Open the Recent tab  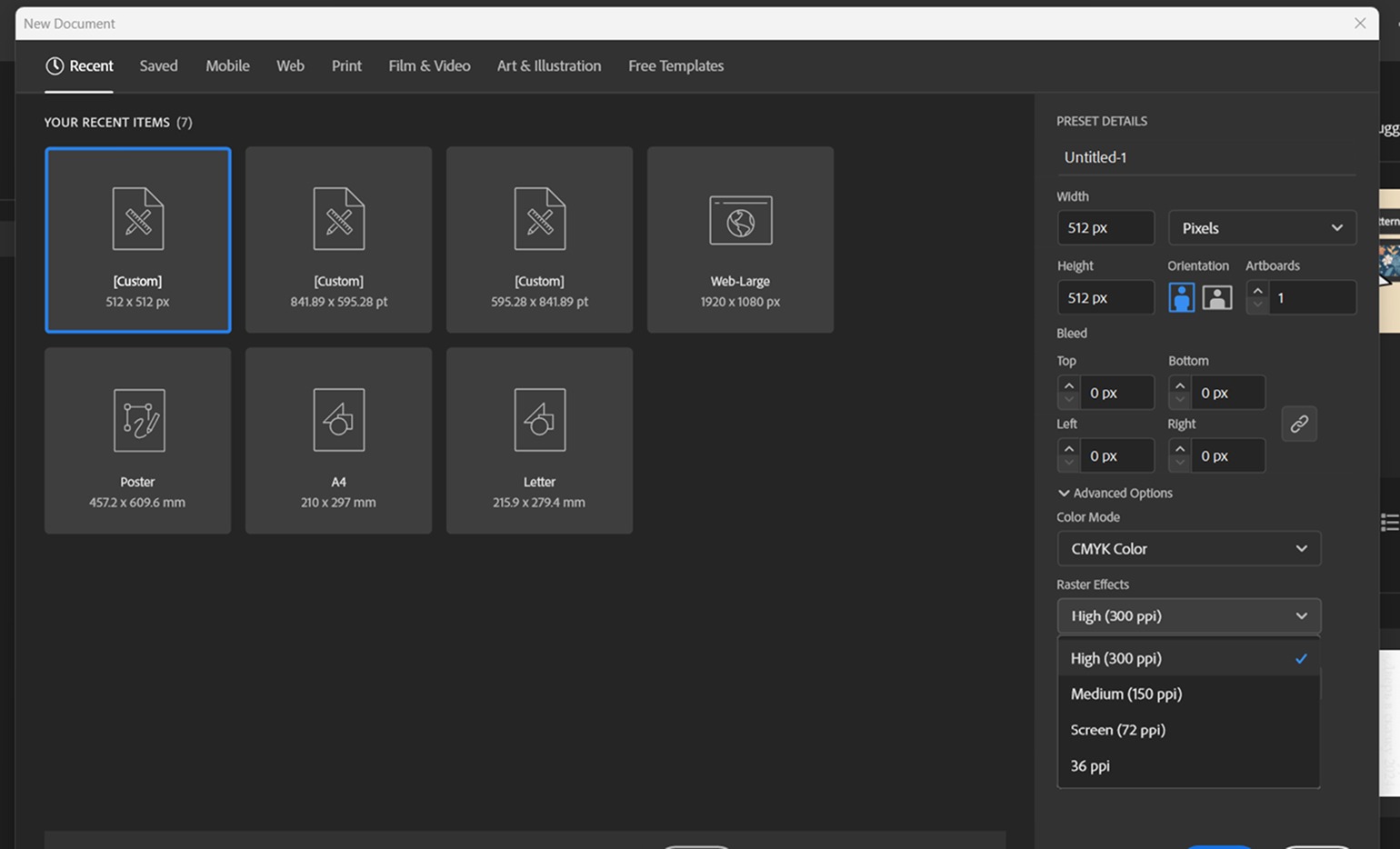coord(79,65)
